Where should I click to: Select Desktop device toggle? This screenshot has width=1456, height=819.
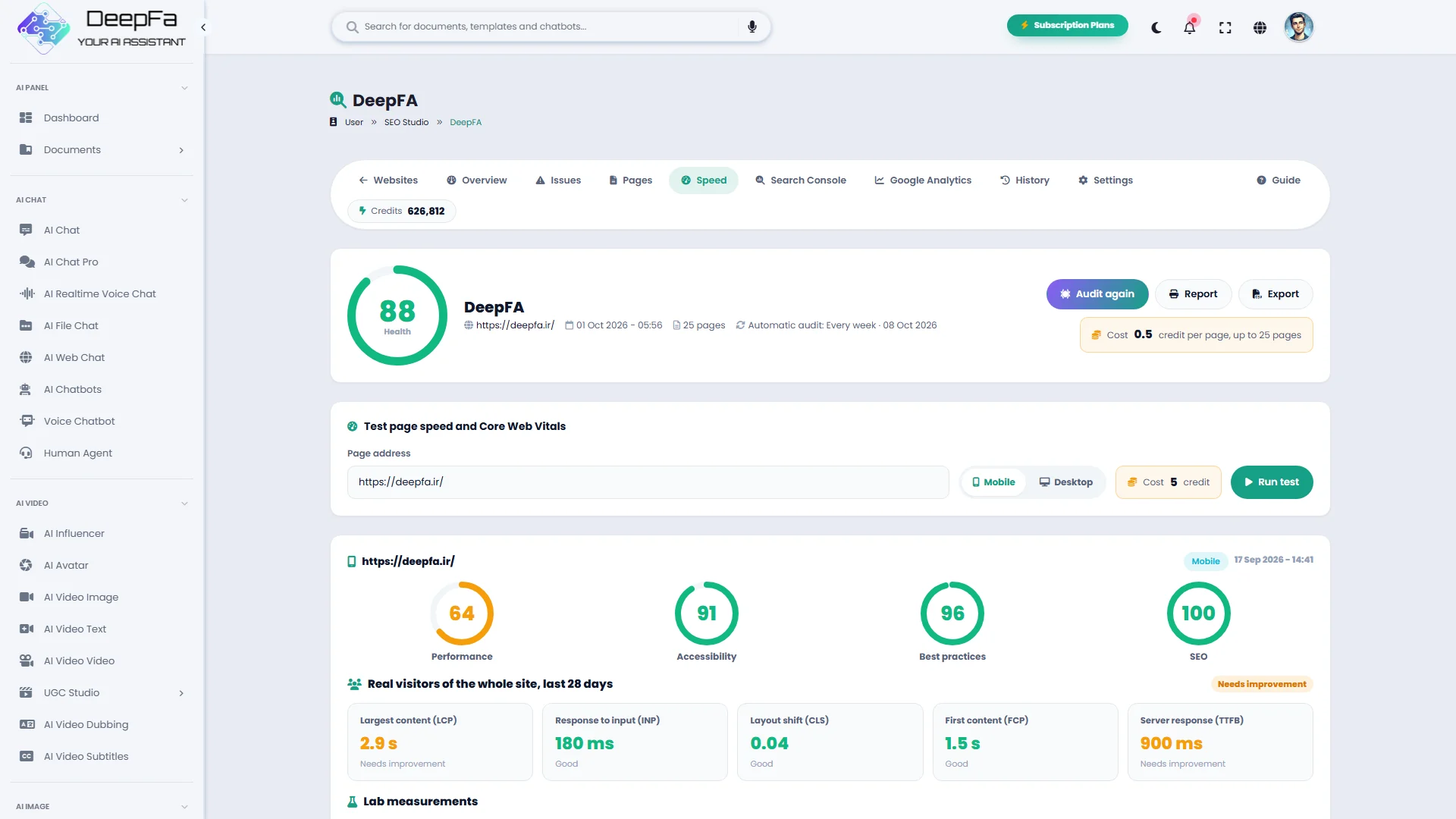(1065, 482)
